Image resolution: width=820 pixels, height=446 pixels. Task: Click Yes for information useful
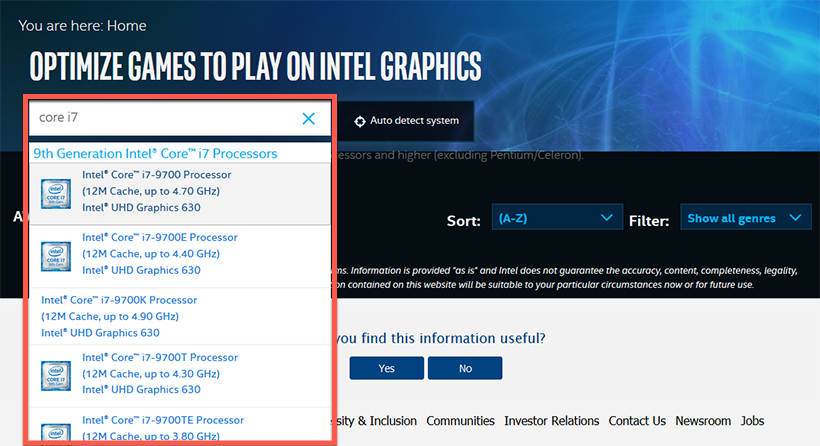click(387, 368)
